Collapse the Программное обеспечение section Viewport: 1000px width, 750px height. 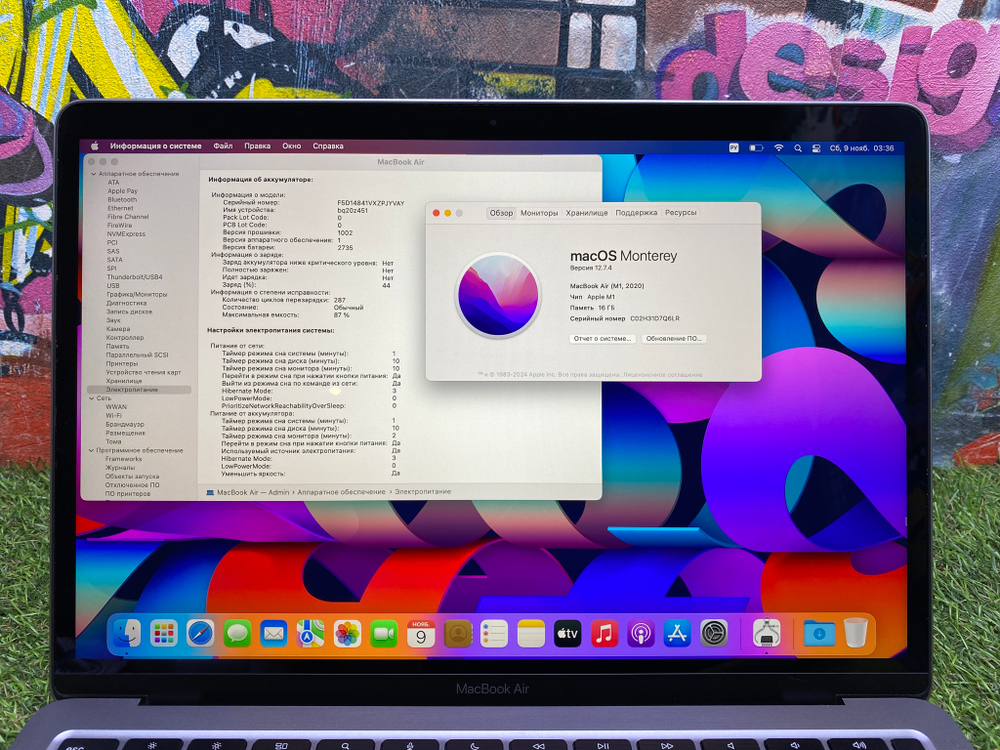93,450
